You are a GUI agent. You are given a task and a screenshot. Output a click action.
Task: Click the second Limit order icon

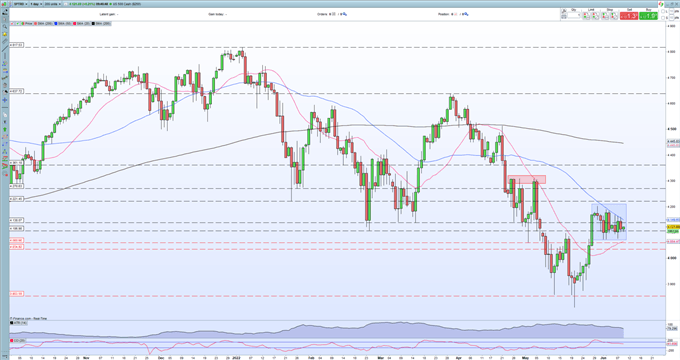click(595, 16)
